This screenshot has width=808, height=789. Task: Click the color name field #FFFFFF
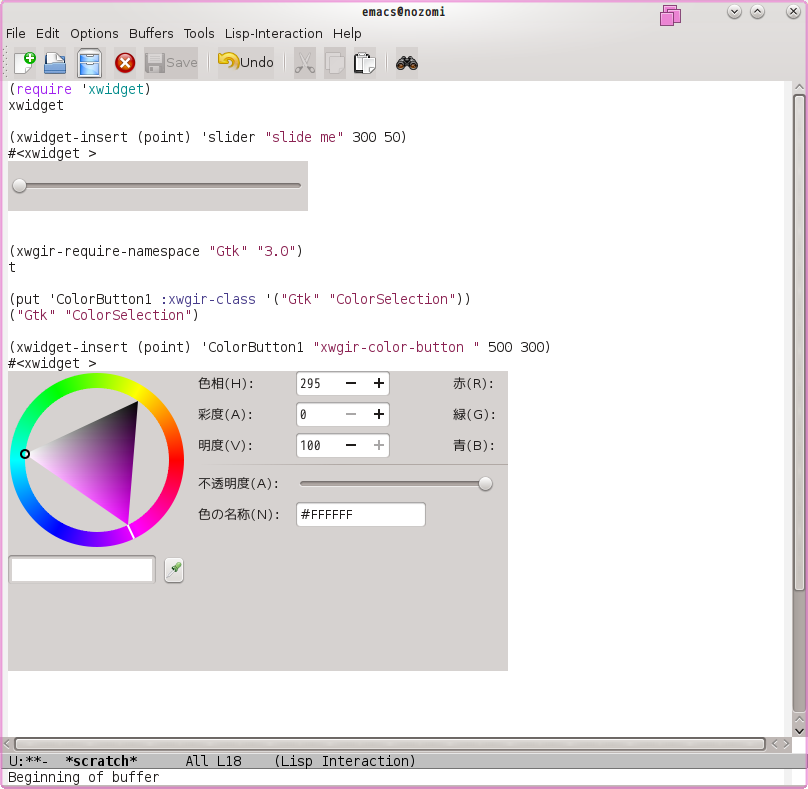click(x=361, y=514)
